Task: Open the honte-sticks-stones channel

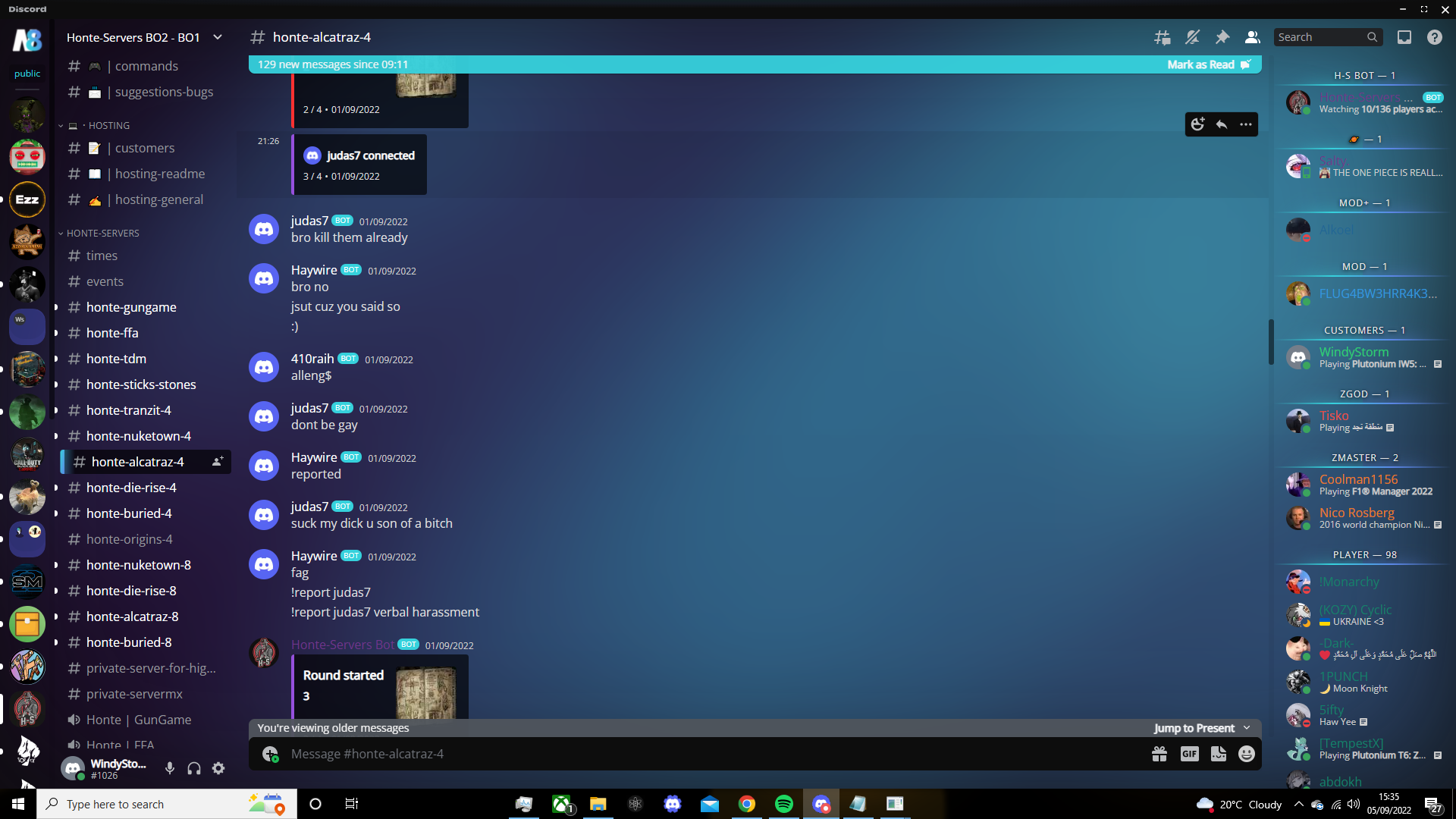Action: (146, 384)
